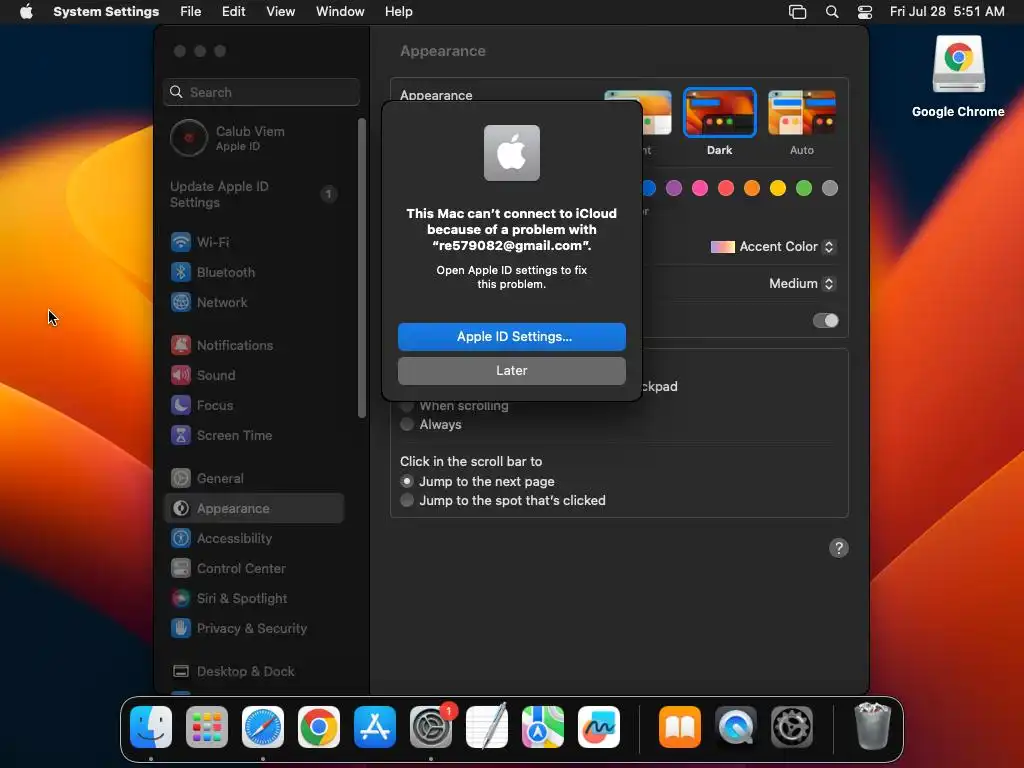This screenshot has width=1024, height=768.
Task: Open the Apple menu
Action: click(26, 12)
